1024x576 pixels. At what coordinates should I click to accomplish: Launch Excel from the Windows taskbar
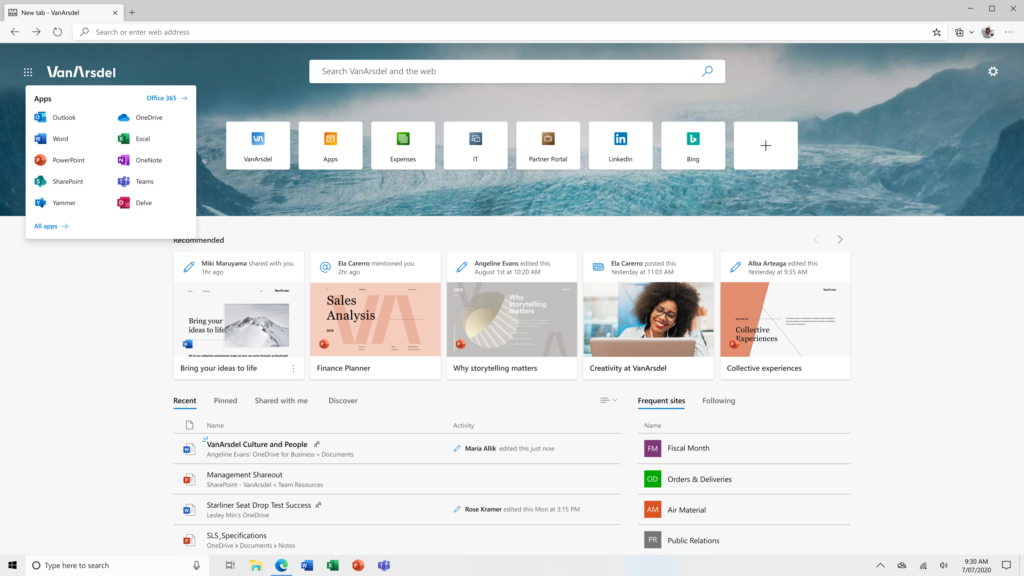point(332,565)
